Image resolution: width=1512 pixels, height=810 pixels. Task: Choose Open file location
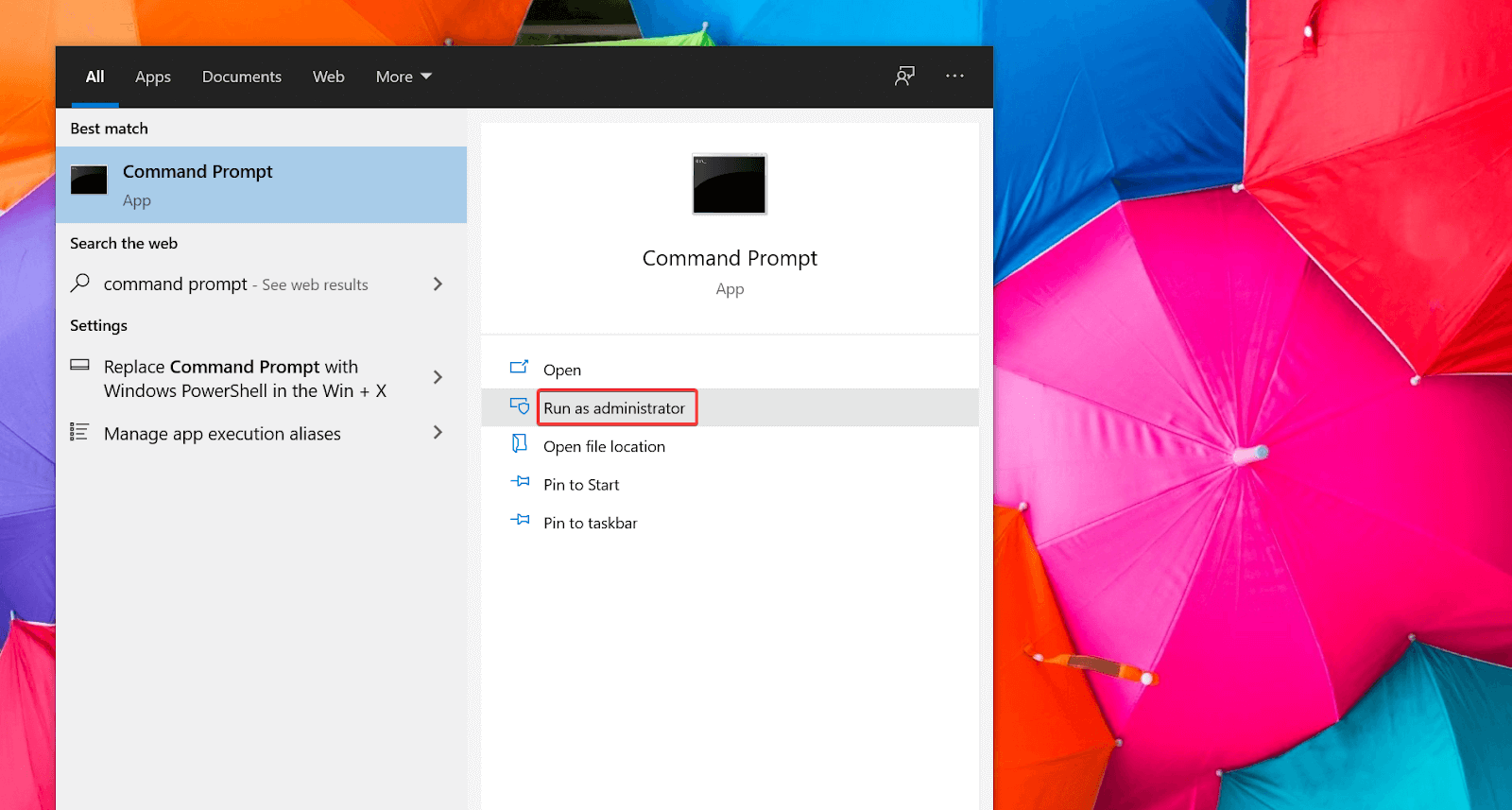730,446
